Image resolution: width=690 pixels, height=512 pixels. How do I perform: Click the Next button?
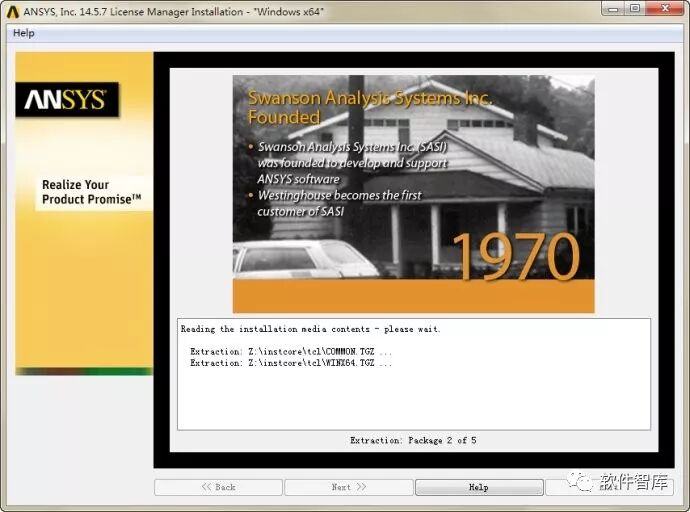tap(349, 487)
